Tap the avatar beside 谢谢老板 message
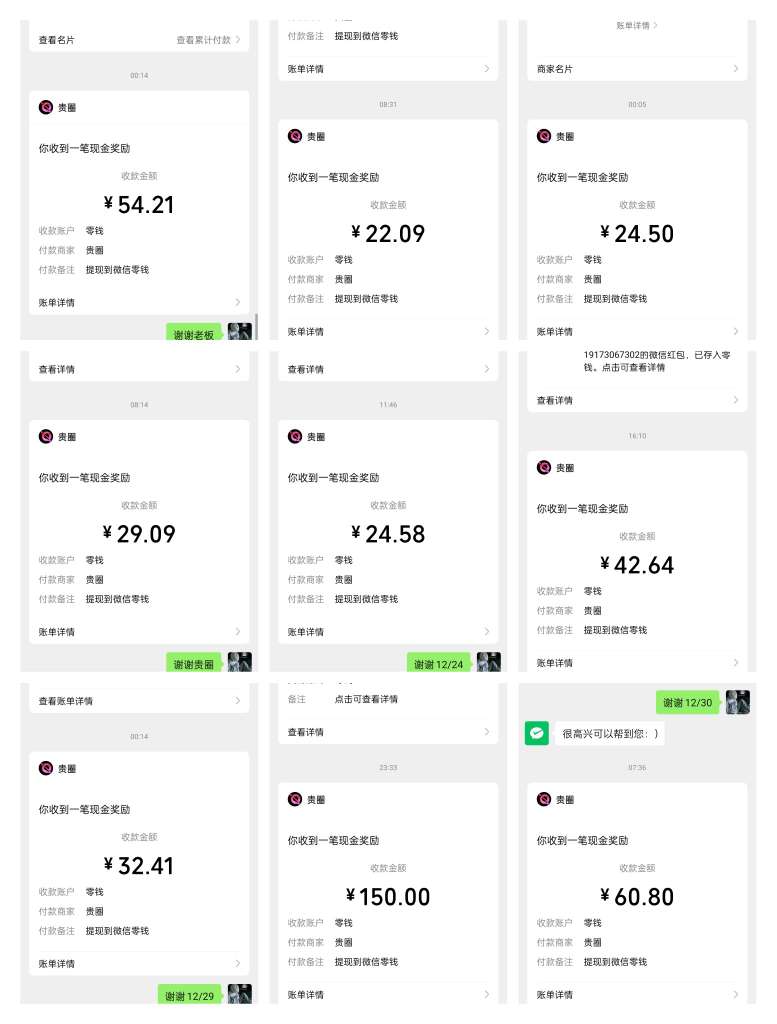Image resolution: width=777 pixels, height=1024 pixels. pos(240,332)
